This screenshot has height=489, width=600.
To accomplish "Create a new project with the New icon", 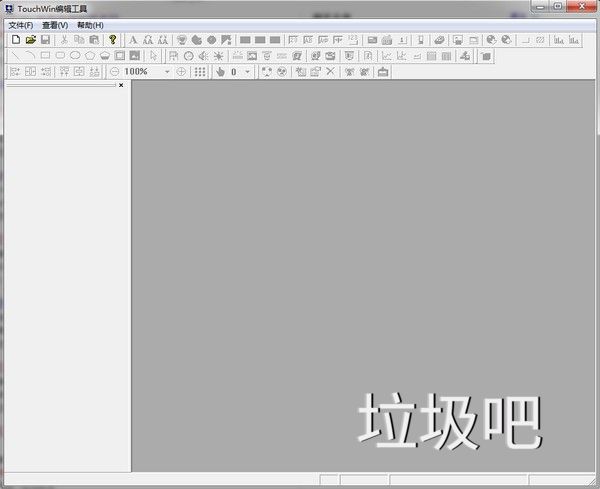I will [x=16, y=40].
